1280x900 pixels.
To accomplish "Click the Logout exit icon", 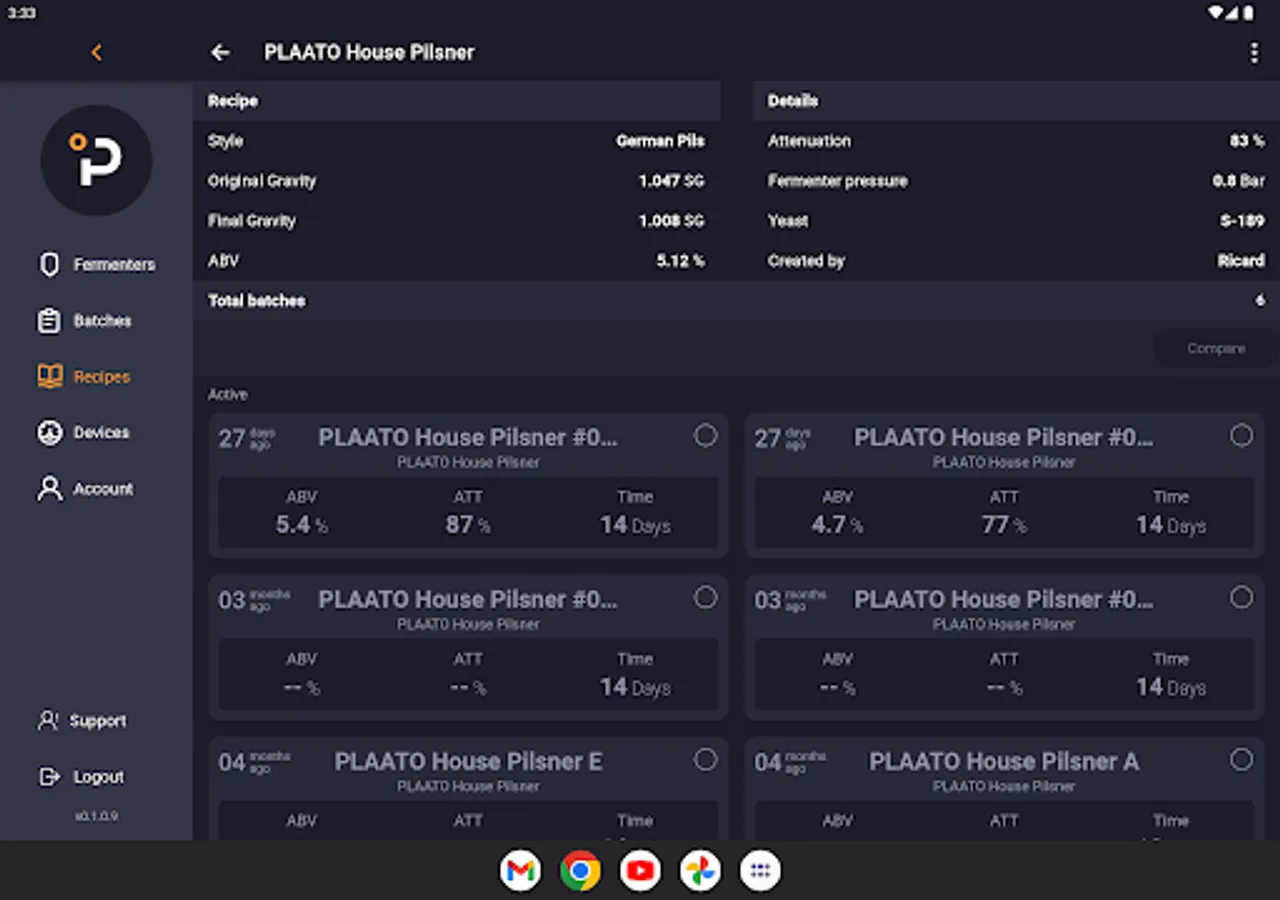I will point(48,776).
